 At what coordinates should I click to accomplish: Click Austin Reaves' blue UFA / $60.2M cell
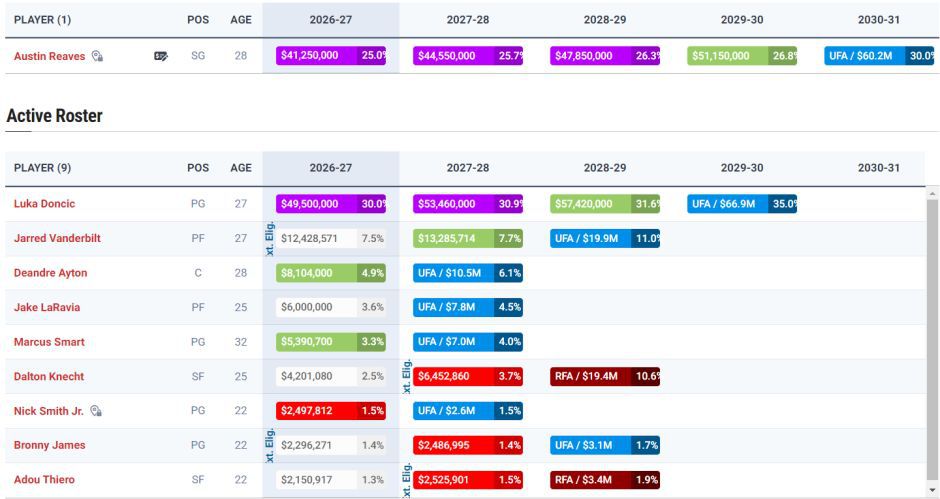click(879, 56)
